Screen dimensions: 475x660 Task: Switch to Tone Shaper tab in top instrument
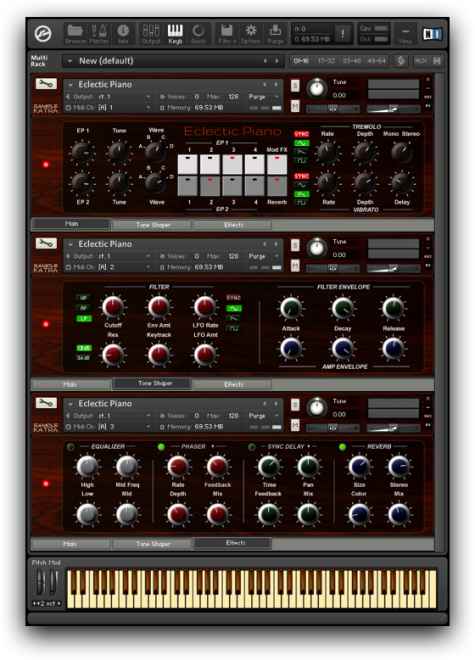153,225
